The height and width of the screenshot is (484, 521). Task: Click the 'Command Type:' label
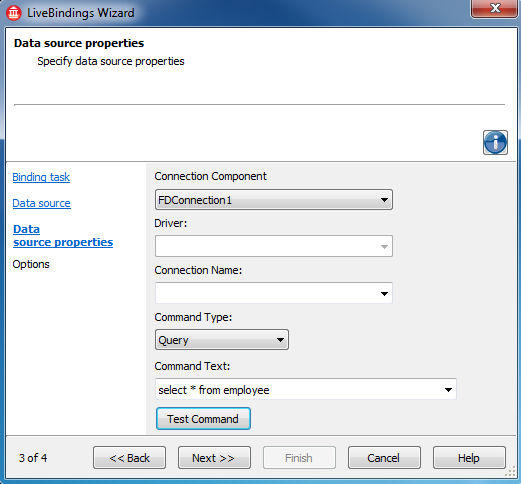(193, 317)
